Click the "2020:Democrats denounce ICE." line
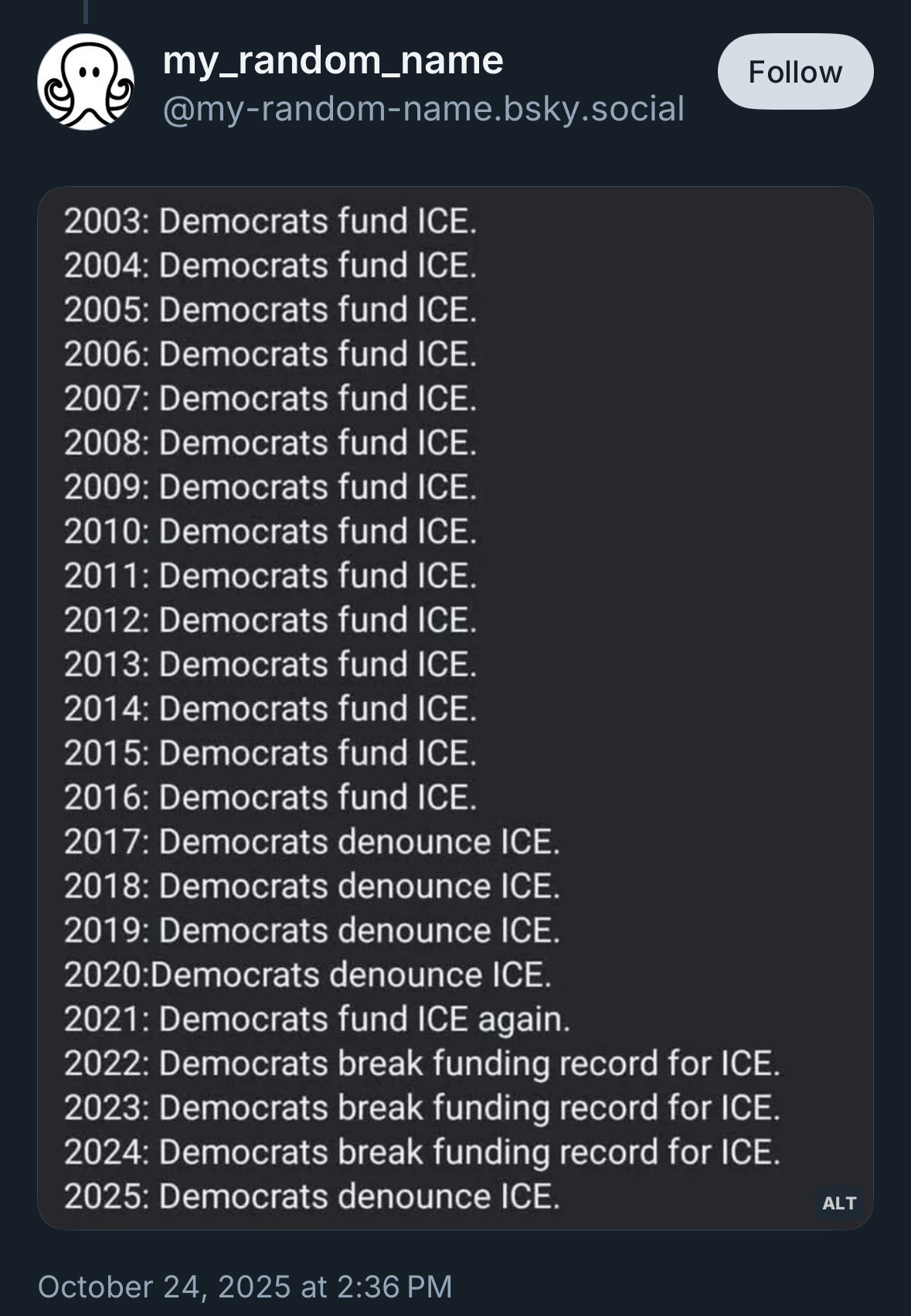911x1316 pixels. (x=308, y=975)
